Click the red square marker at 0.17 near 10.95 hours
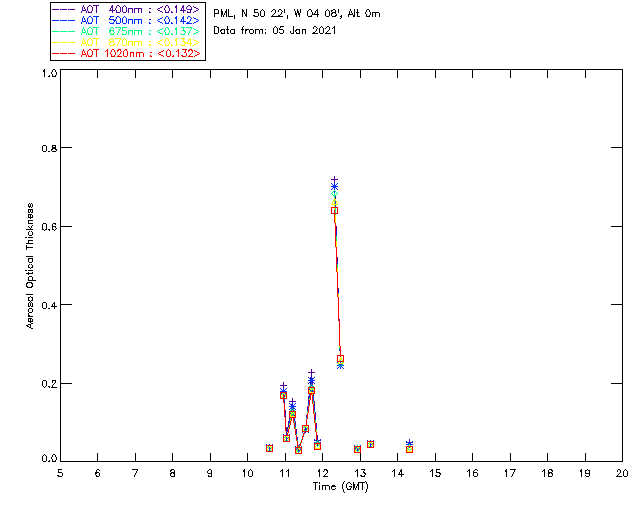This screenshot has height=512, width=640. point(283,395)
